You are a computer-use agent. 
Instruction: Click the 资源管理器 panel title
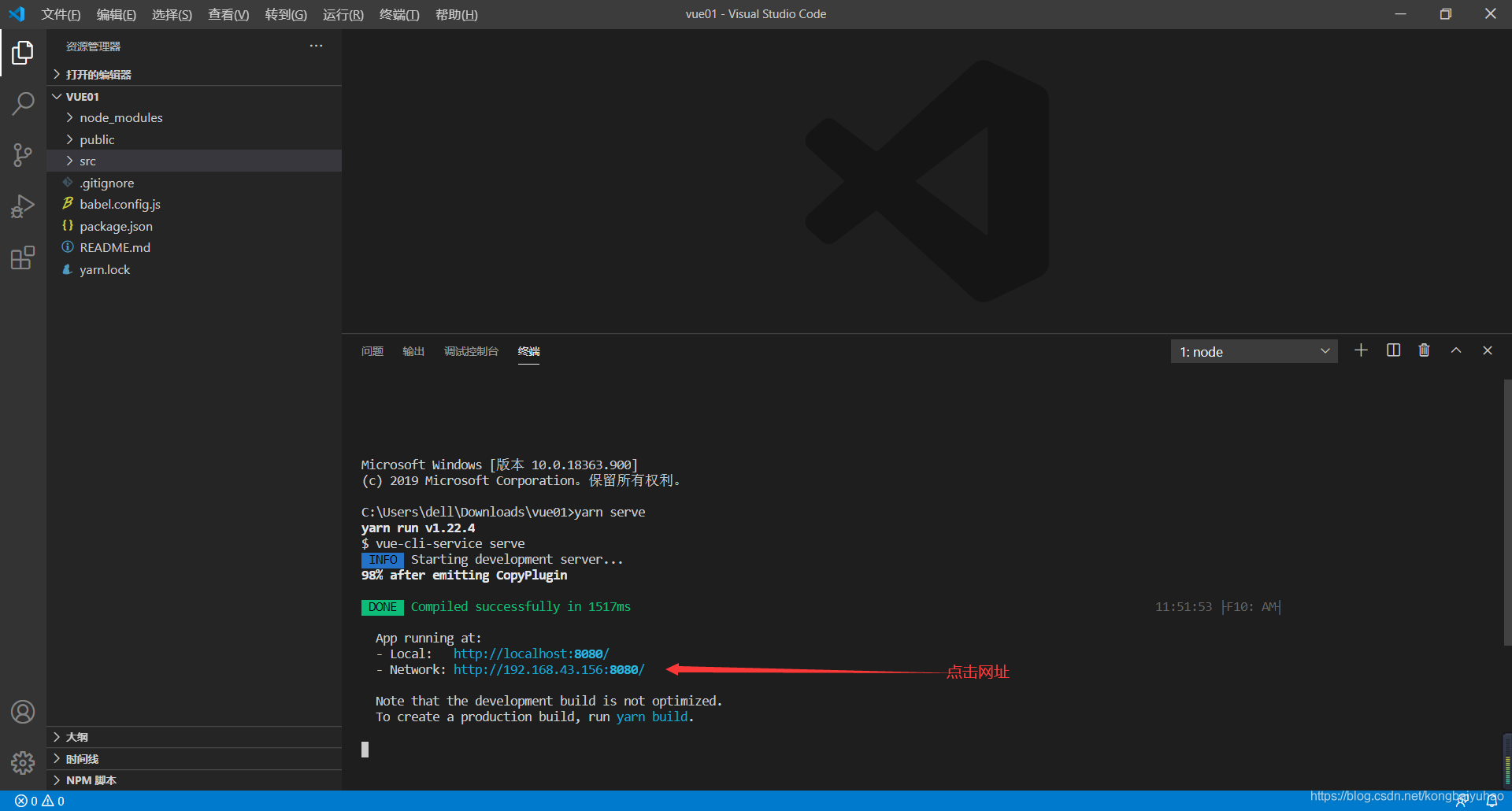click(93, 46)
